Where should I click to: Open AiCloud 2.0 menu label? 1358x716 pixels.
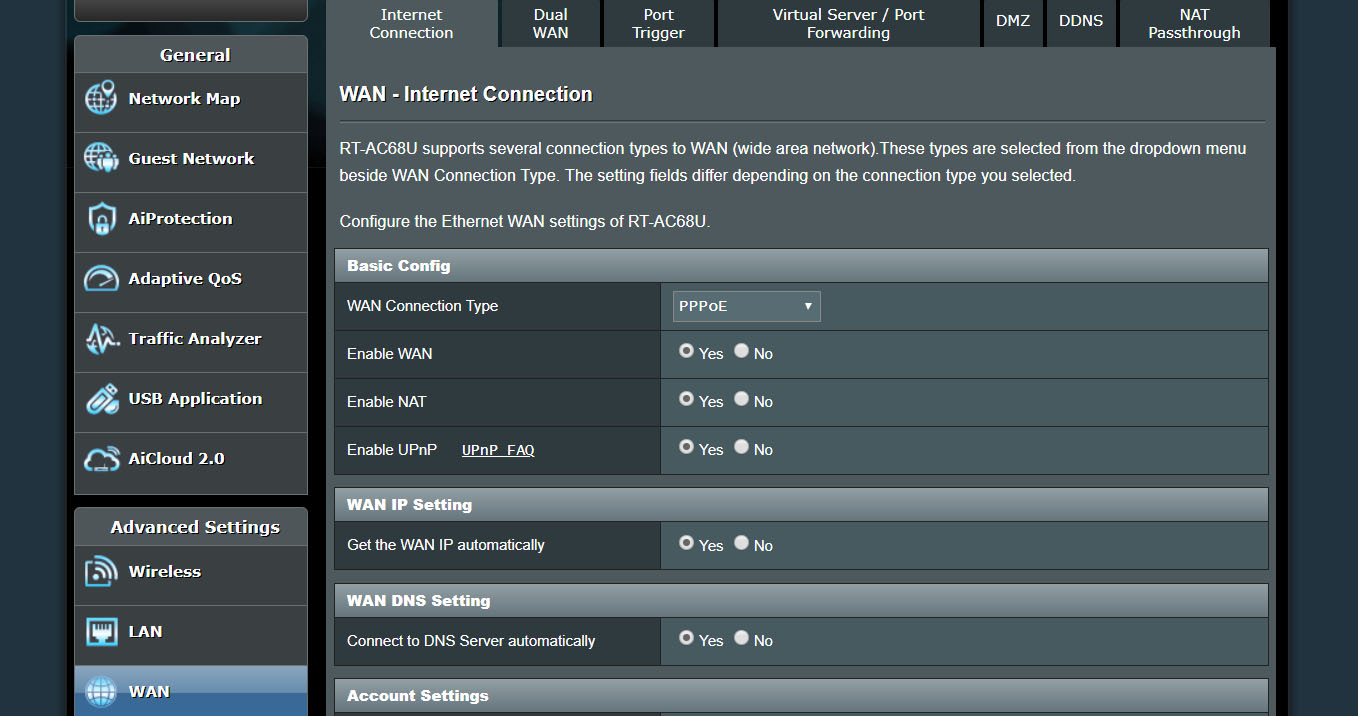coord(176,459)
